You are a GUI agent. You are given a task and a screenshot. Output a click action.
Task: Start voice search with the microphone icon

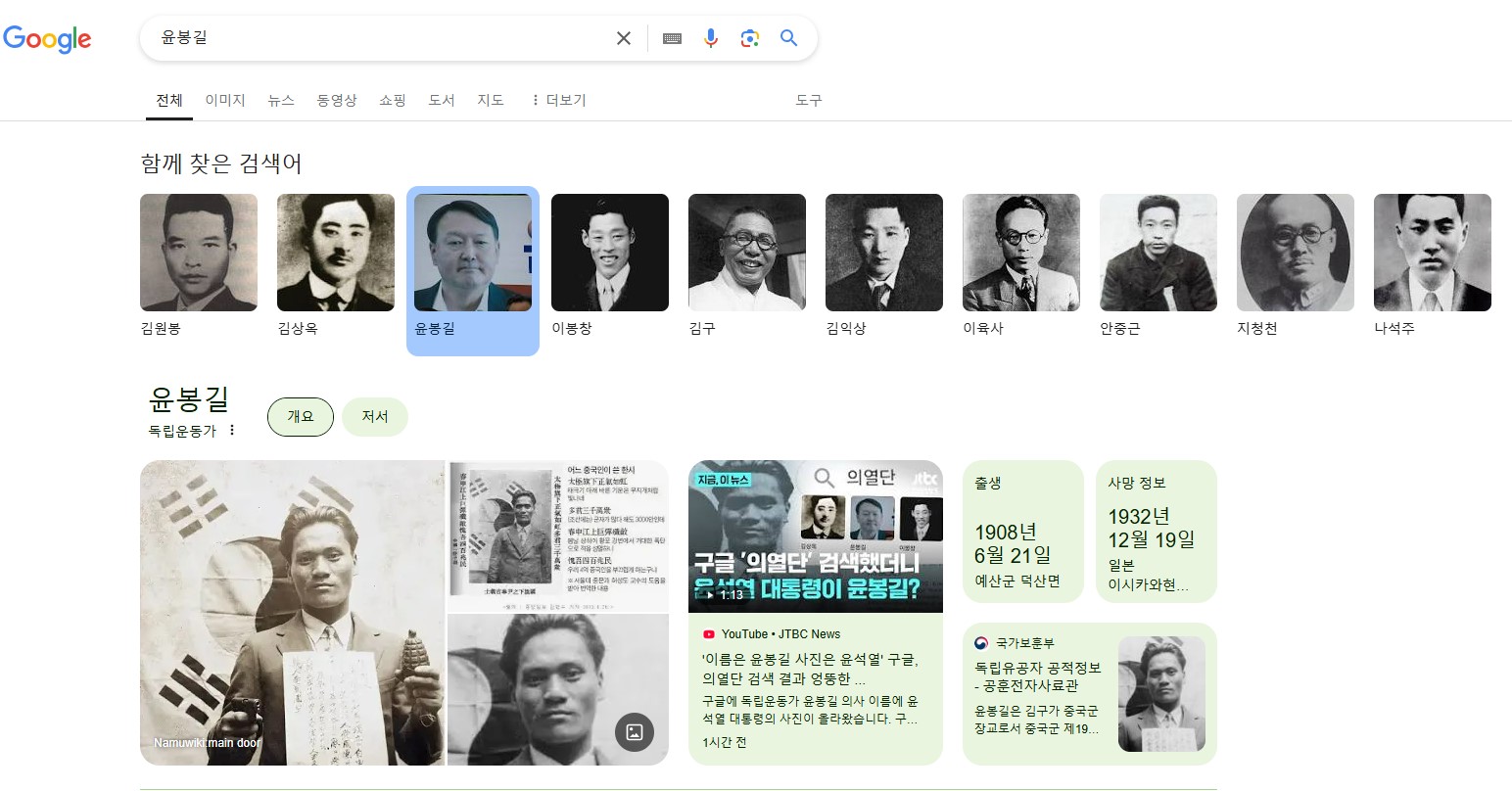click(x=710, y=37)
